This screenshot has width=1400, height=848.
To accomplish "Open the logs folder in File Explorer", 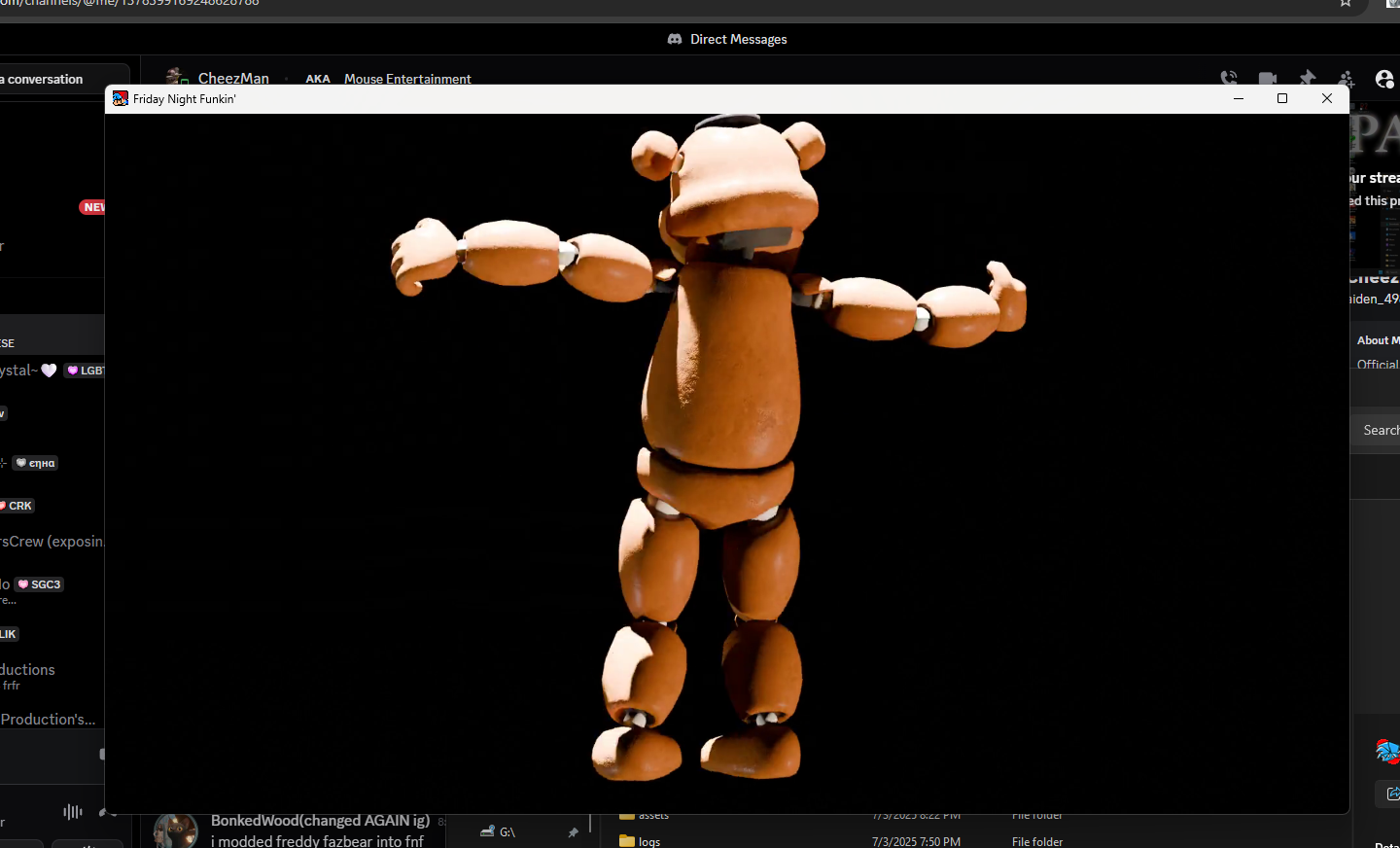I will tap(649, 841).
